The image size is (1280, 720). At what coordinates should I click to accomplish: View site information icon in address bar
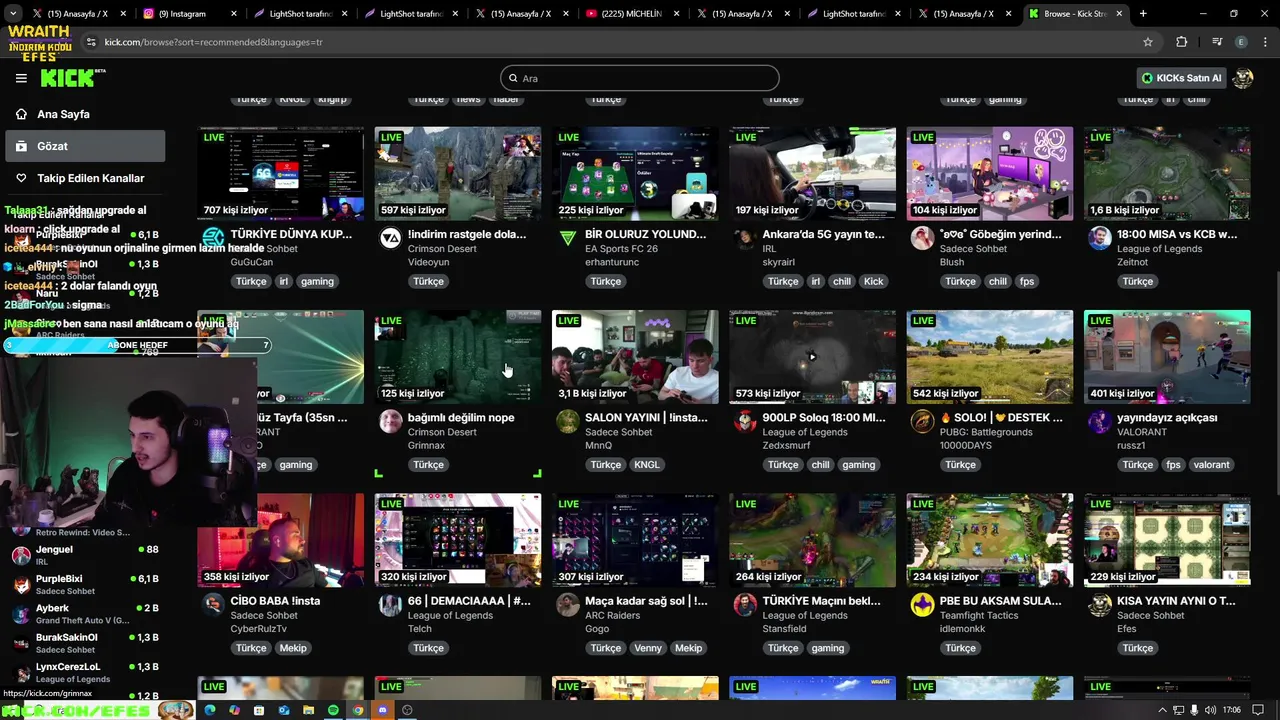[91, 42]
